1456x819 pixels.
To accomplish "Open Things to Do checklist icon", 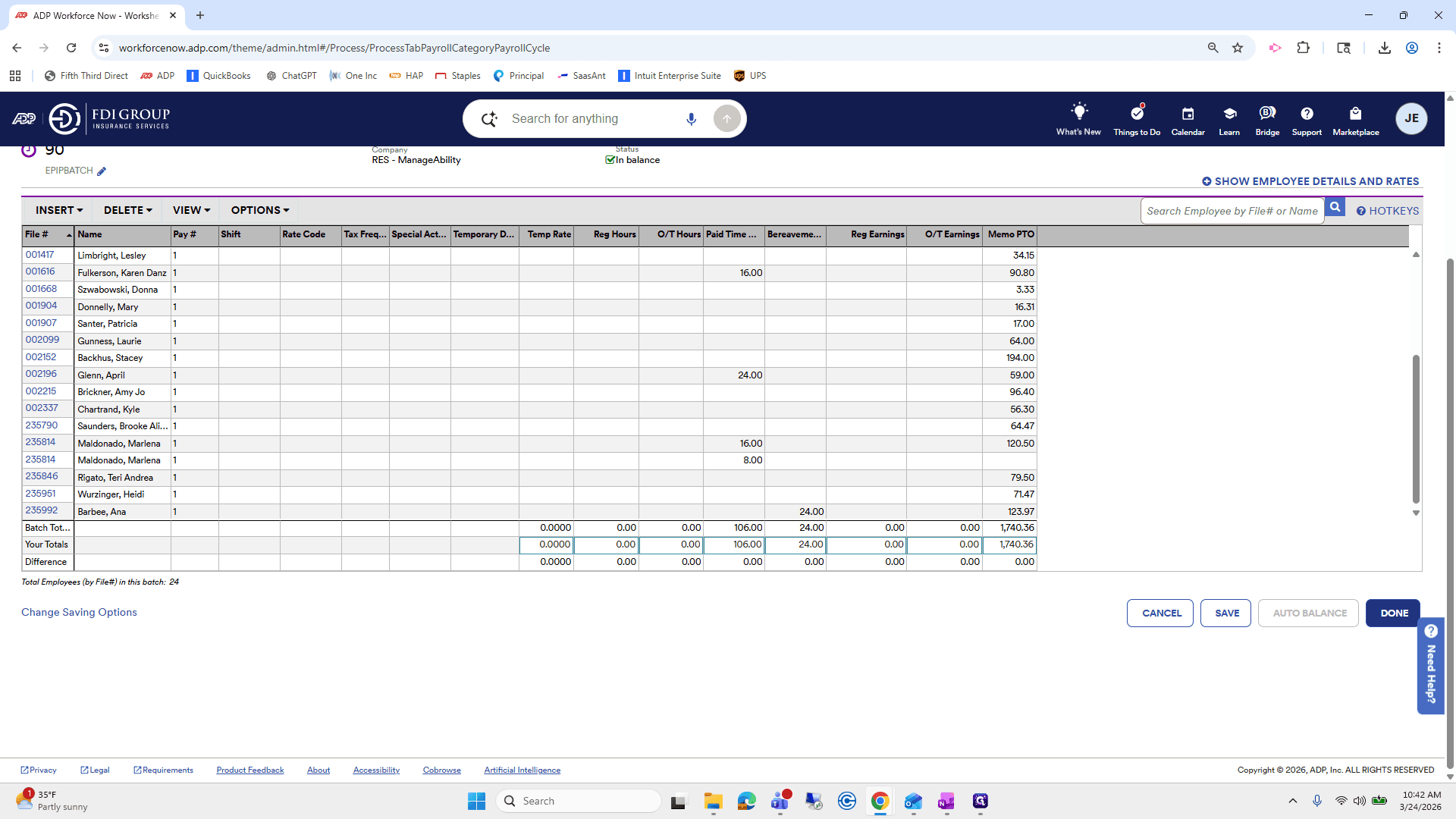I will (1137, 113).
